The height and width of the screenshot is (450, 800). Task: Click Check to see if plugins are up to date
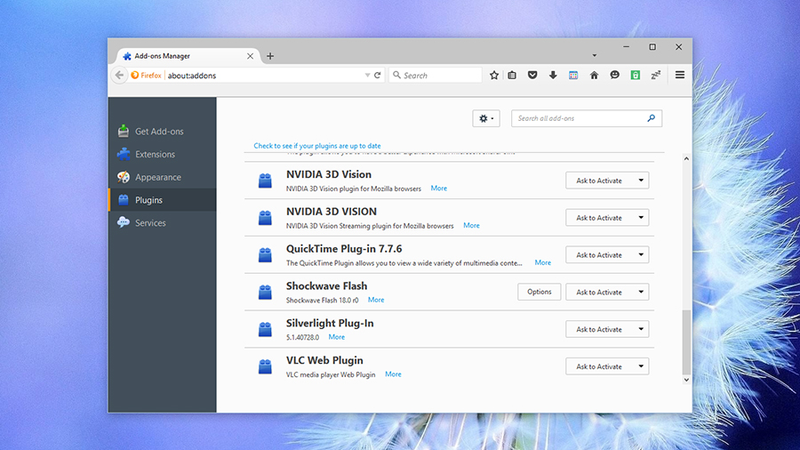pyautogui.click(x=317, y=145)
